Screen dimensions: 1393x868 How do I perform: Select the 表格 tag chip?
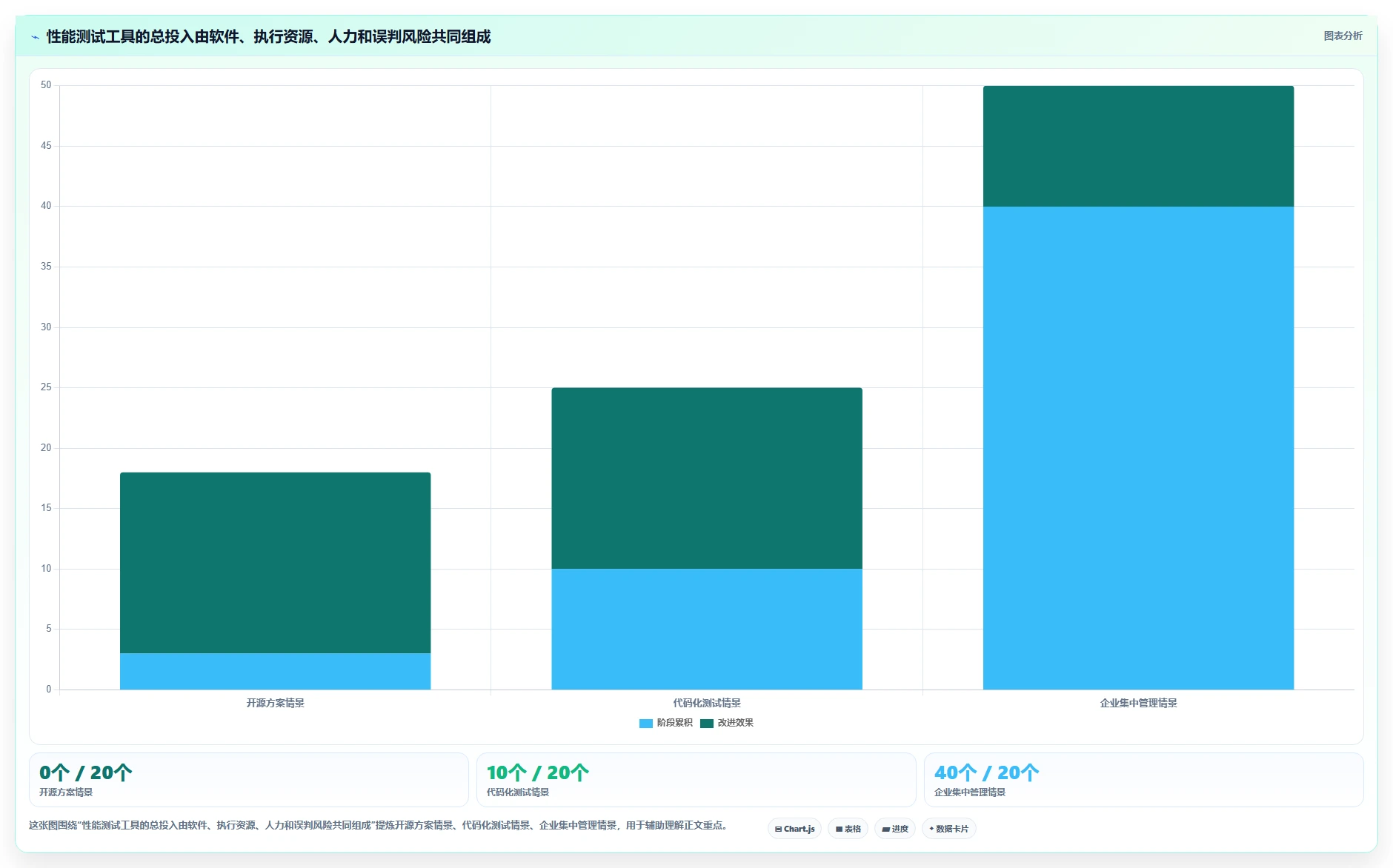point(848,829)
